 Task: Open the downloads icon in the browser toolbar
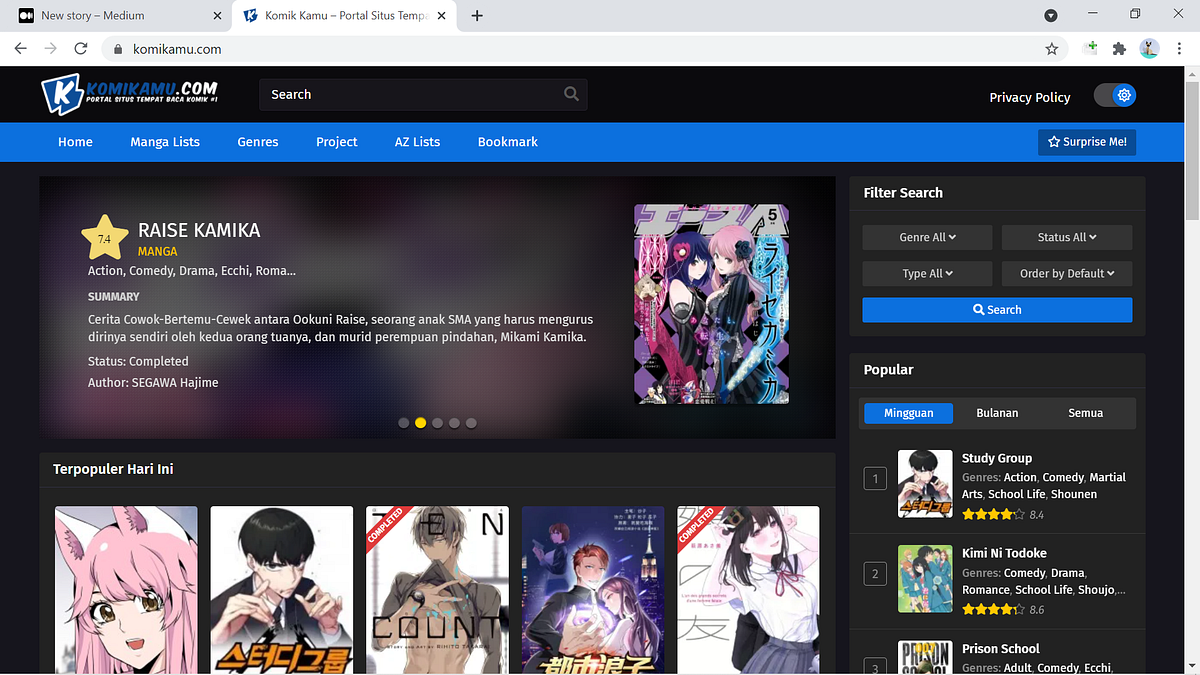point(1050,15)
